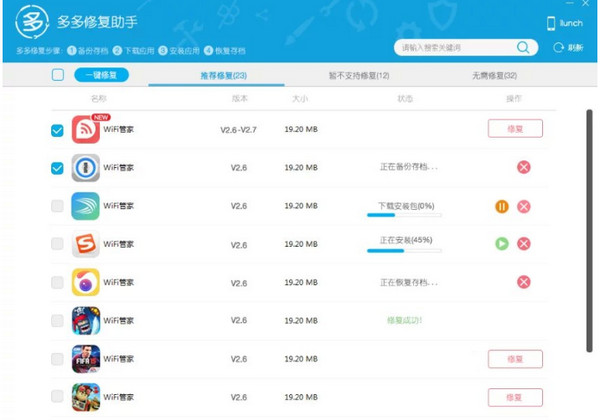
Task: Click the orange Sogou S app icon
Action: pos(86,244)
